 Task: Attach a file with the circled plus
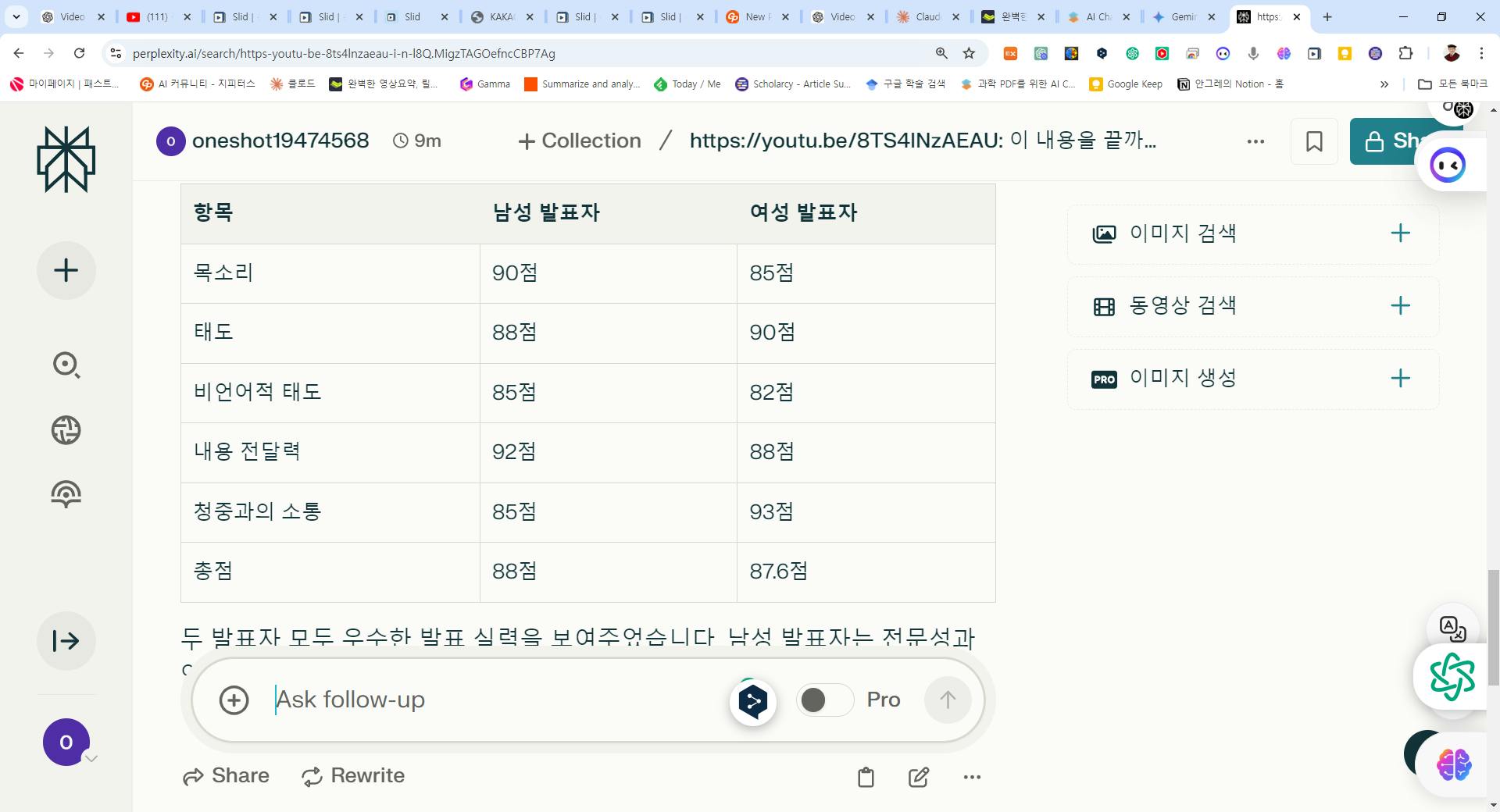[234, 700]
